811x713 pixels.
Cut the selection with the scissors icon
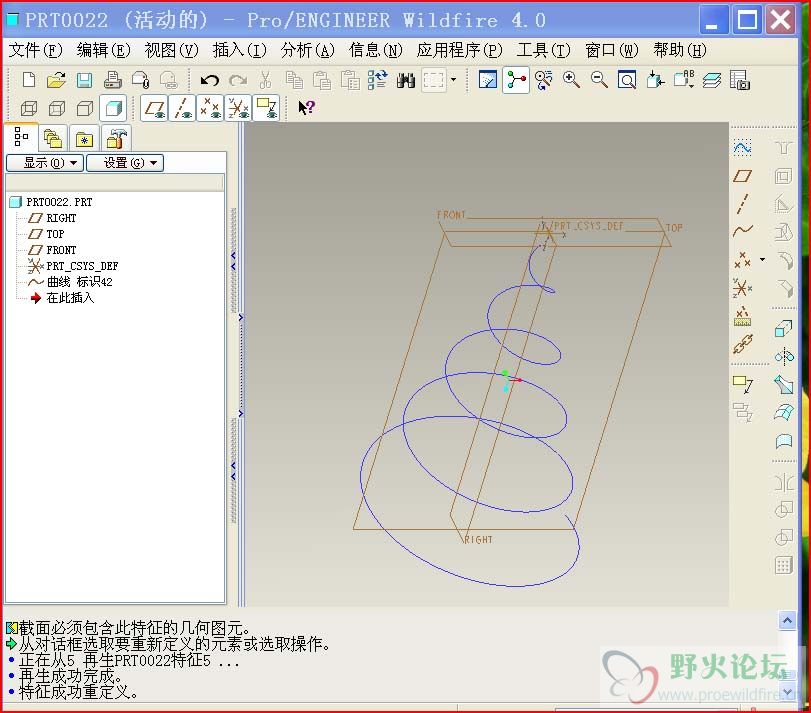265,80
